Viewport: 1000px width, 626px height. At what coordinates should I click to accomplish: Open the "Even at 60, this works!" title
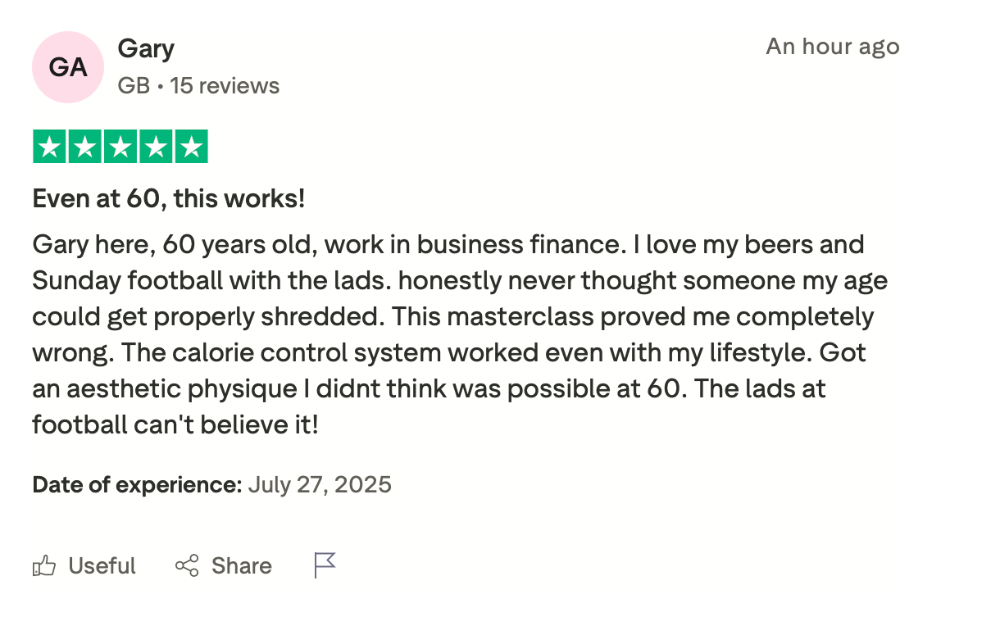pyautogui.click(x=169, y=198)
